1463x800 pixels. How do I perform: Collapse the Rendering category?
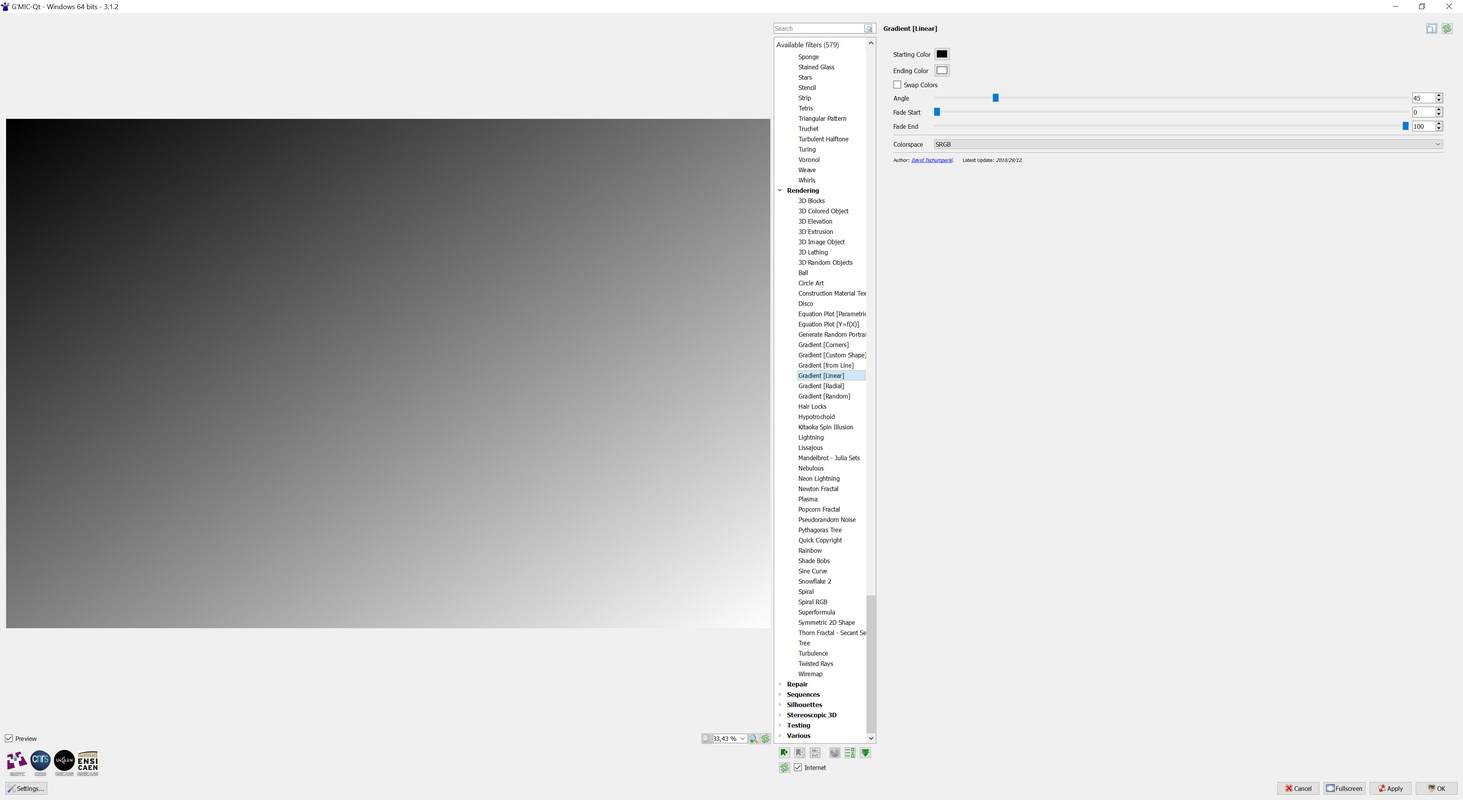[780, 190]
